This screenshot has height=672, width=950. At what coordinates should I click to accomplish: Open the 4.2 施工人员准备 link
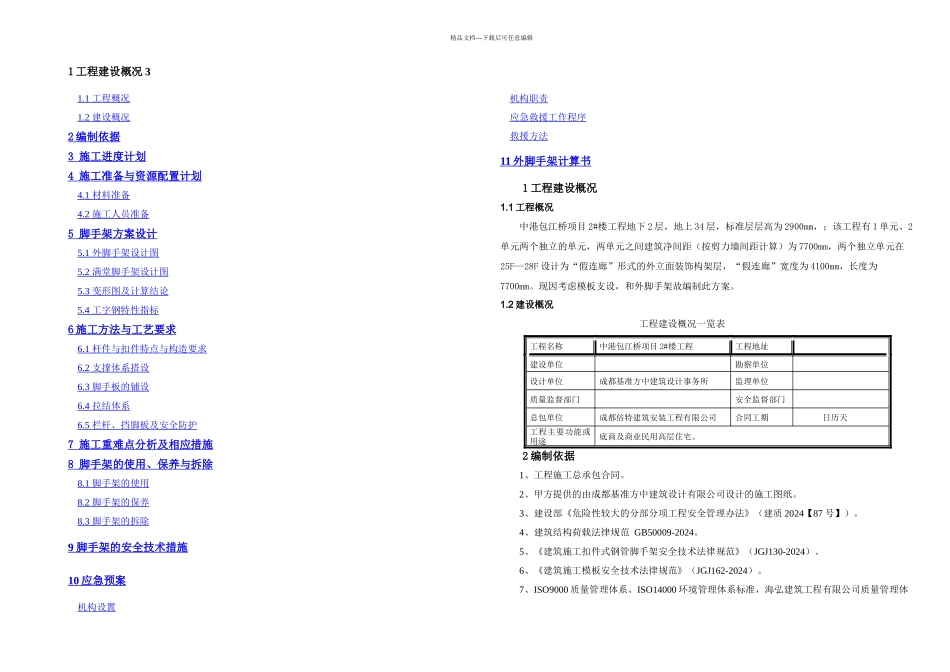coord(113,214)
